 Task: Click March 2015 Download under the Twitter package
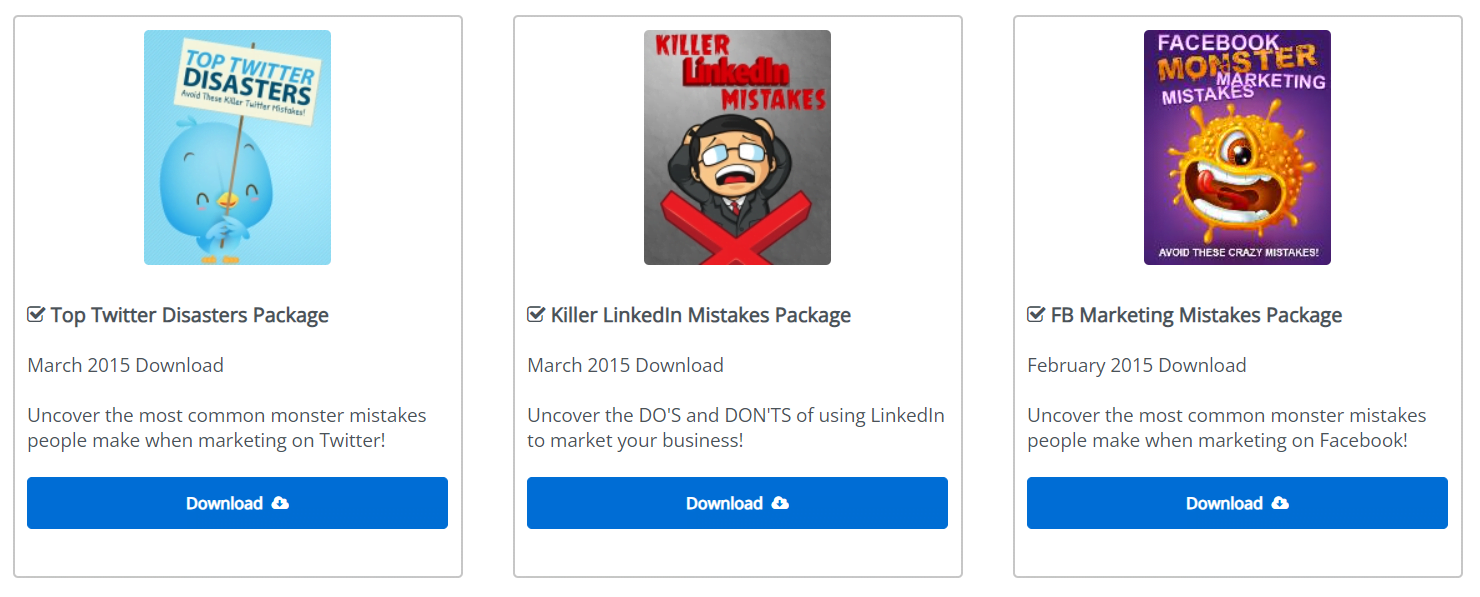coord(125,365)
